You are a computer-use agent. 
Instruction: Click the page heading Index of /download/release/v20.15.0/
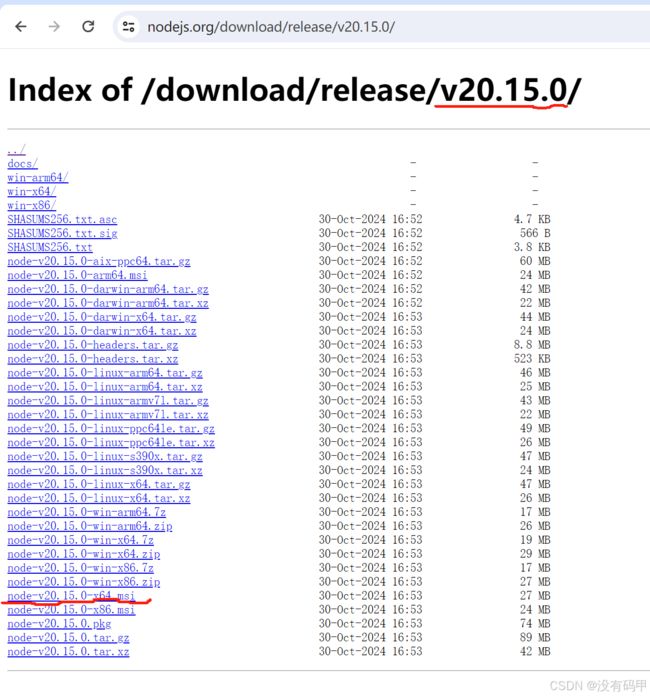click(x=294, y=90)
